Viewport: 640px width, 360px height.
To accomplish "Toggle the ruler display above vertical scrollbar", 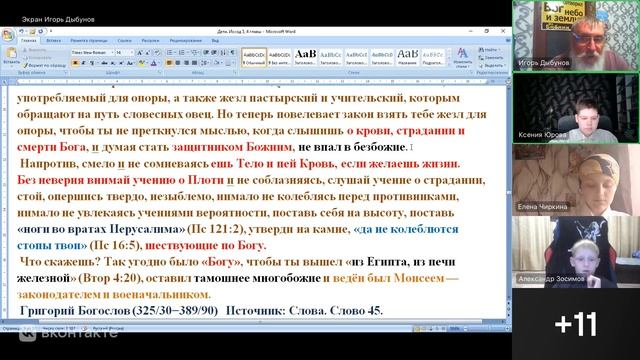I will point(509,82).
